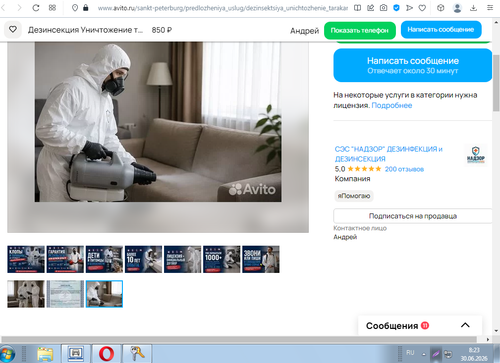Click the main disinfector photo

coord(158,122)
